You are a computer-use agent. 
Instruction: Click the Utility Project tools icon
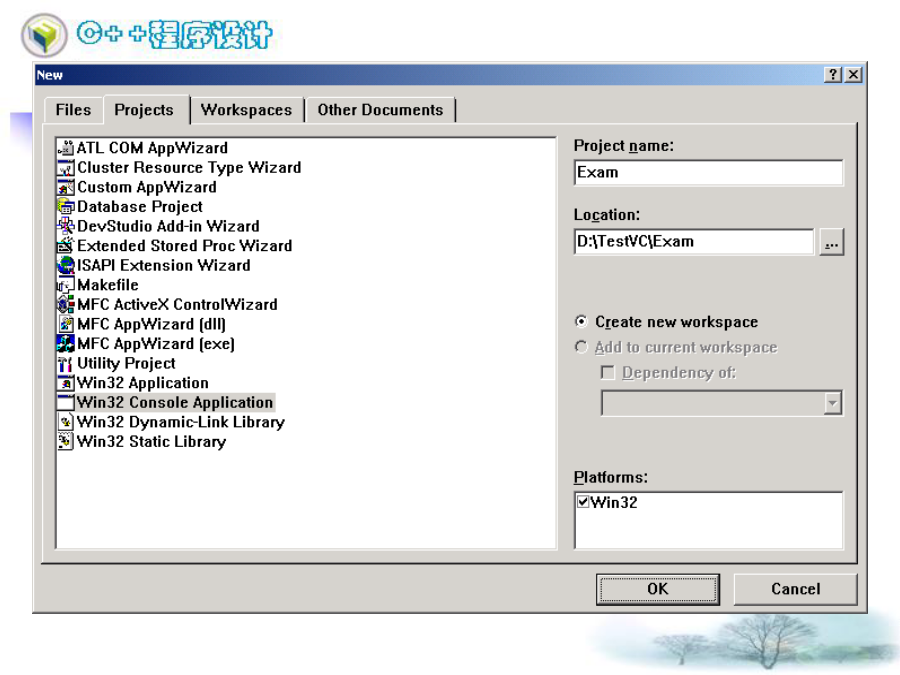coord(66,363)
